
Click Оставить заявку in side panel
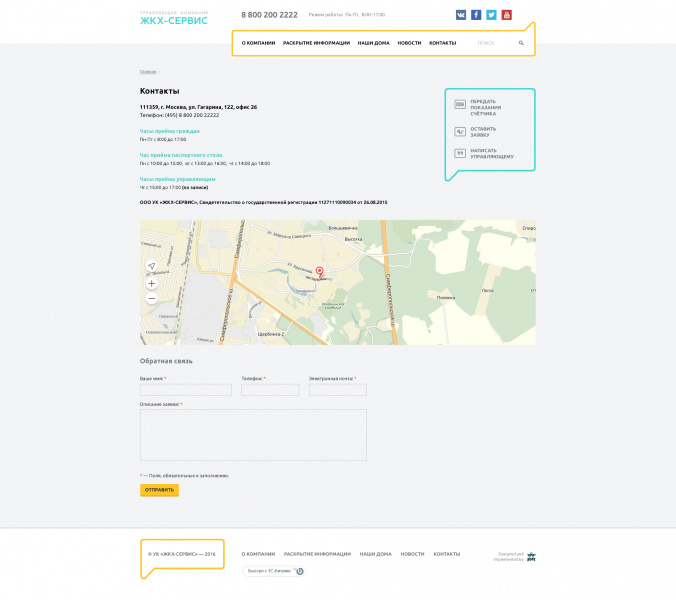483,131
